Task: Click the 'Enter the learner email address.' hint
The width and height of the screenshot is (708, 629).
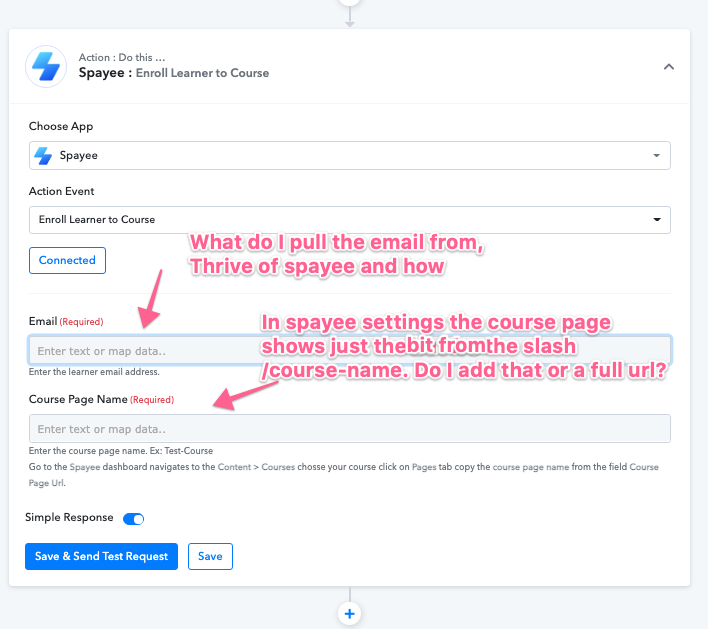Action: [x=94, y=372]
